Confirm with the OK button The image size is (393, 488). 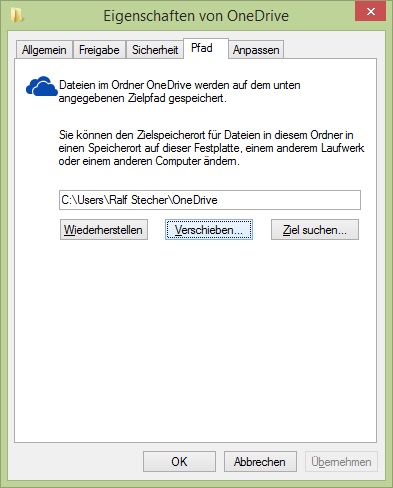tap(179, 462)
